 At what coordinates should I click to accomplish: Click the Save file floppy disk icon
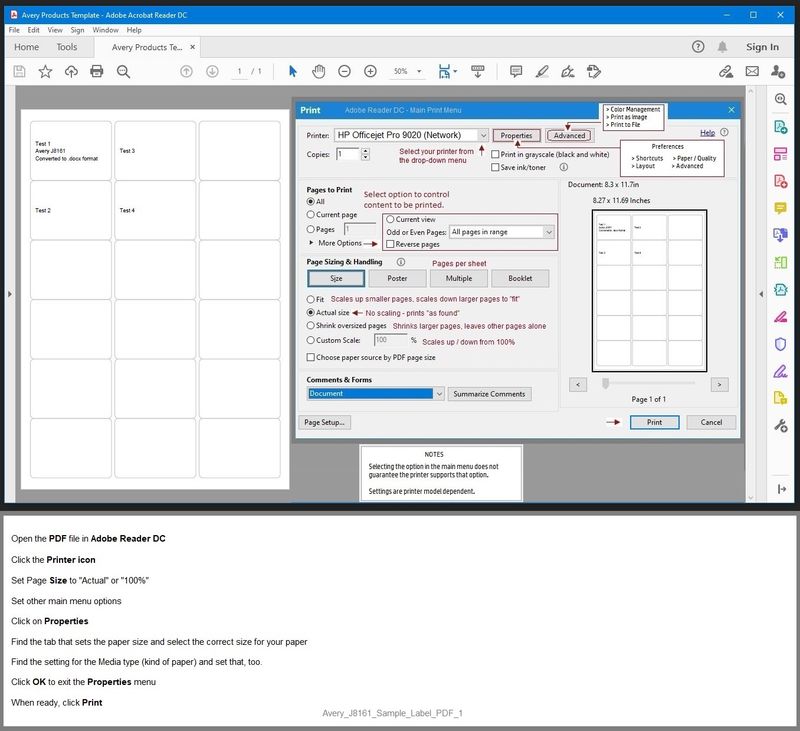click(19, 72)
